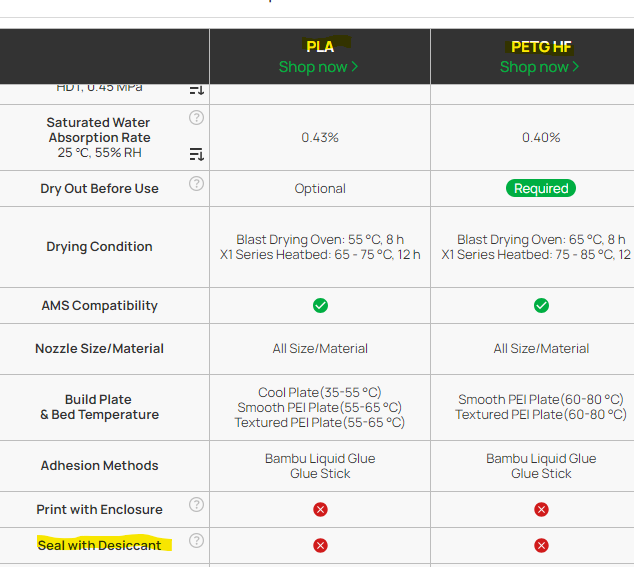
Task: Click help icon beside Saturated Water Absorption Rate
Action: point(196,118)
